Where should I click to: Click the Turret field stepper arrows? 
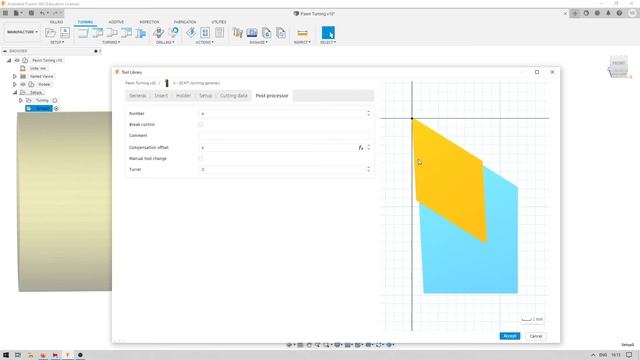pos(369,169)
